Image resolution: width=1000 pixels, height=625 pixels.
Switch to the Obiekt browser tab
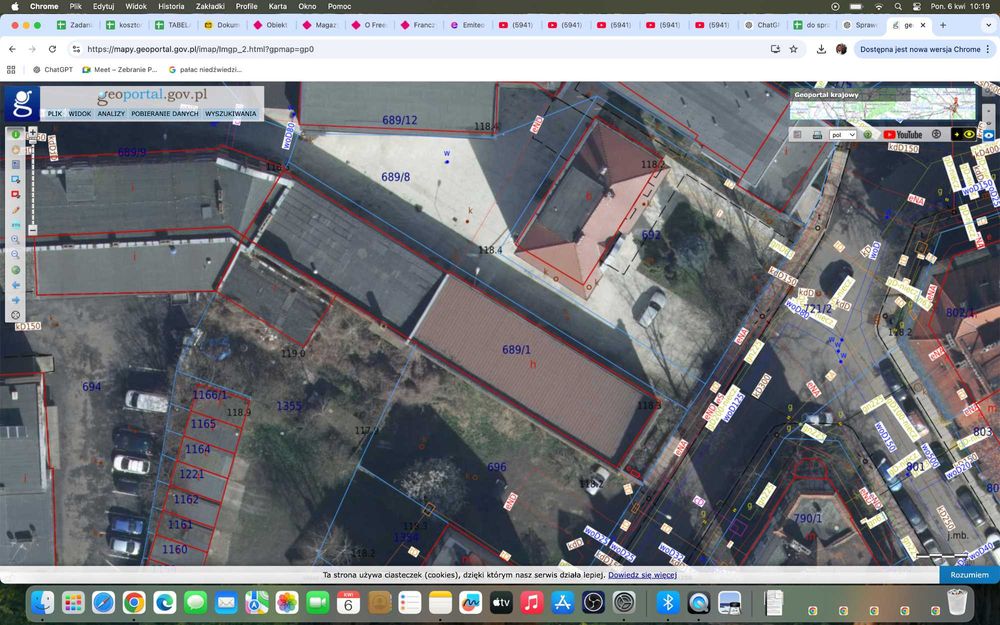coord(270,25)
